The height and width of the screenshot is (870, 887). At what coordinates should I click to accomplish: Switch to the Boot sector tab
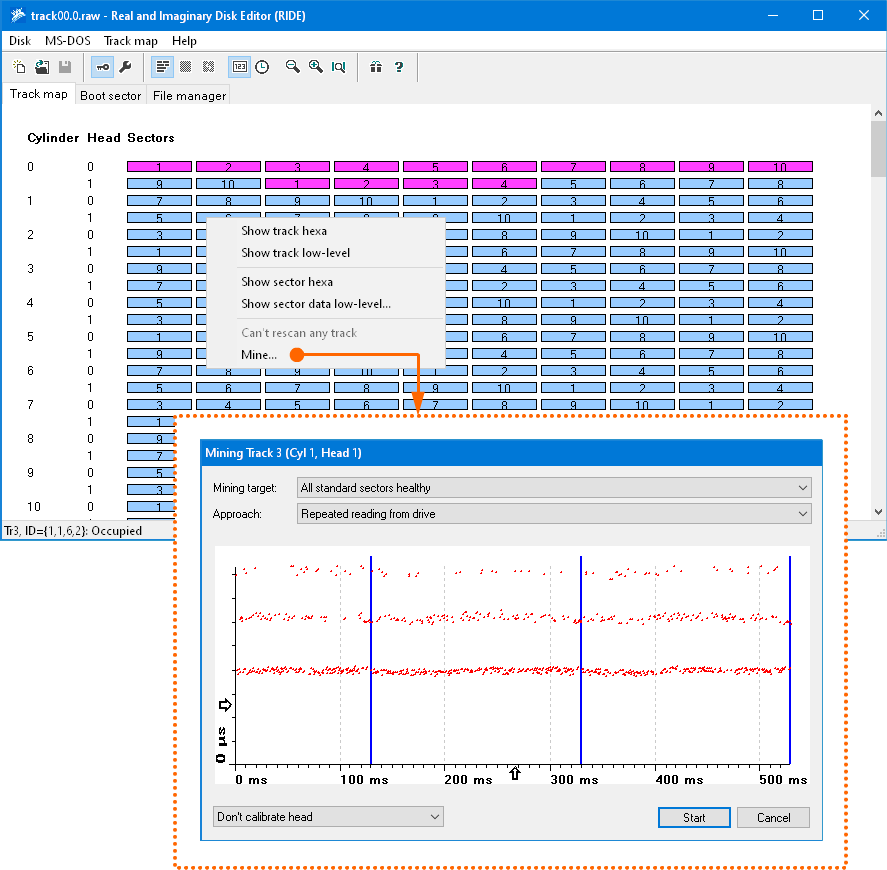[110, 96]
